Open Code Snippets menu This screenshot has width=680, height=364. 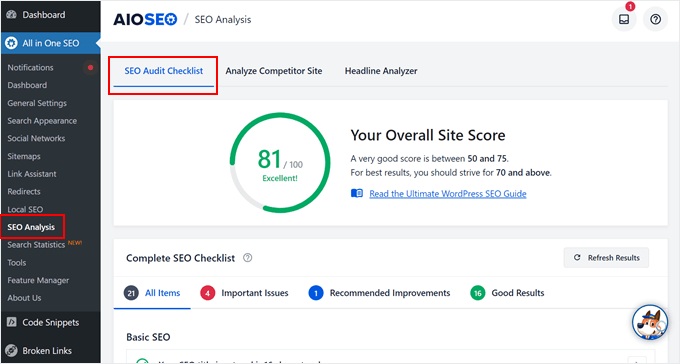pos(50,322)
